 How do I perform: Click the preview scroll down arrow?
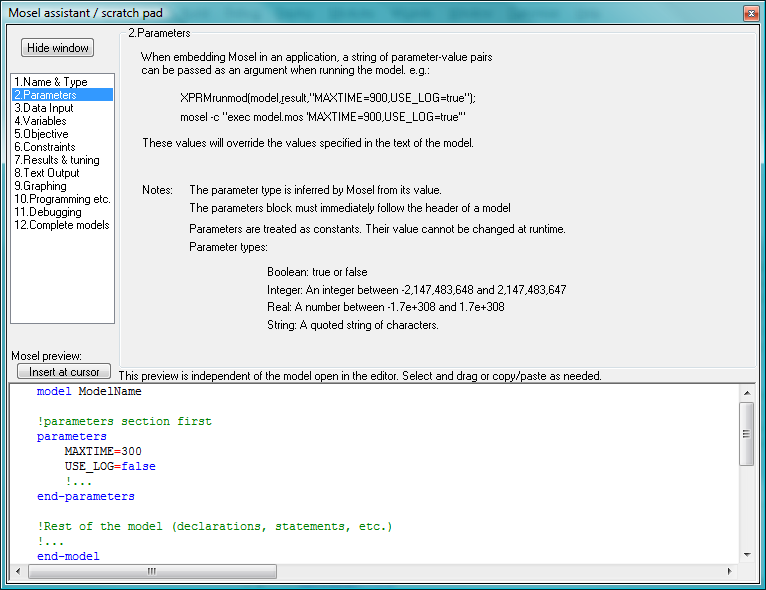point(746,555)
